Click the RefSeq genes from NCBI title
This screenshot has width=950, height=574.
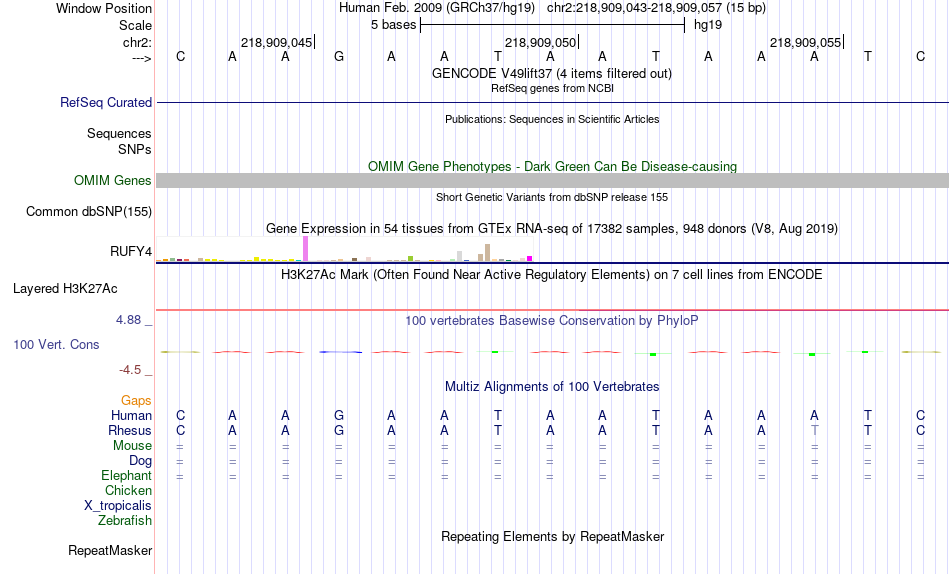pyautogui.click(x=552, y=88)
